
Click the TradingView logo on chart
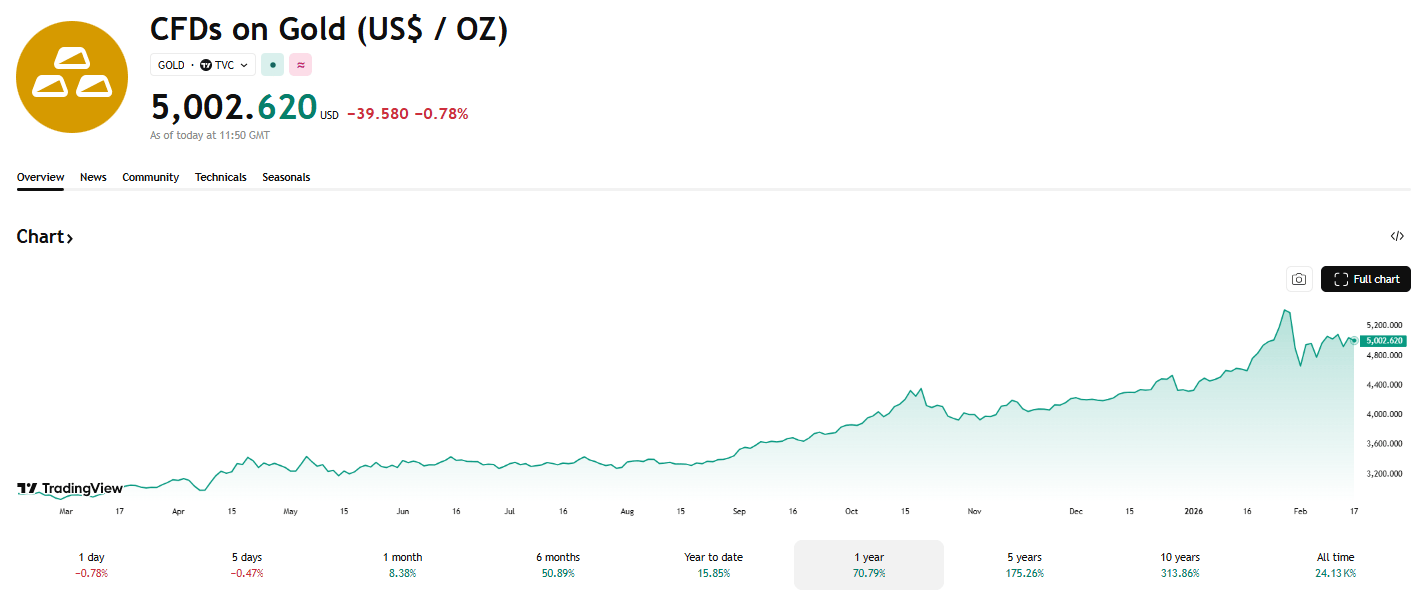pos(70,488)
